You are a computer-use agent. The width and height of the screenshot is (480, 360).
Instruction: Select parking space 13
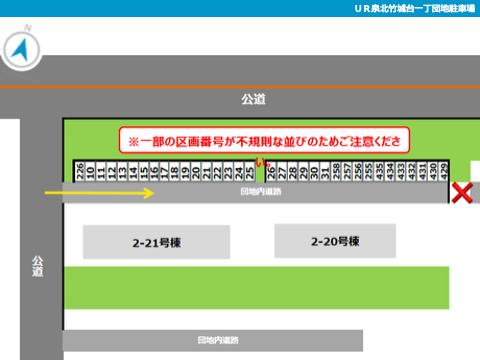tap(123, 171)
